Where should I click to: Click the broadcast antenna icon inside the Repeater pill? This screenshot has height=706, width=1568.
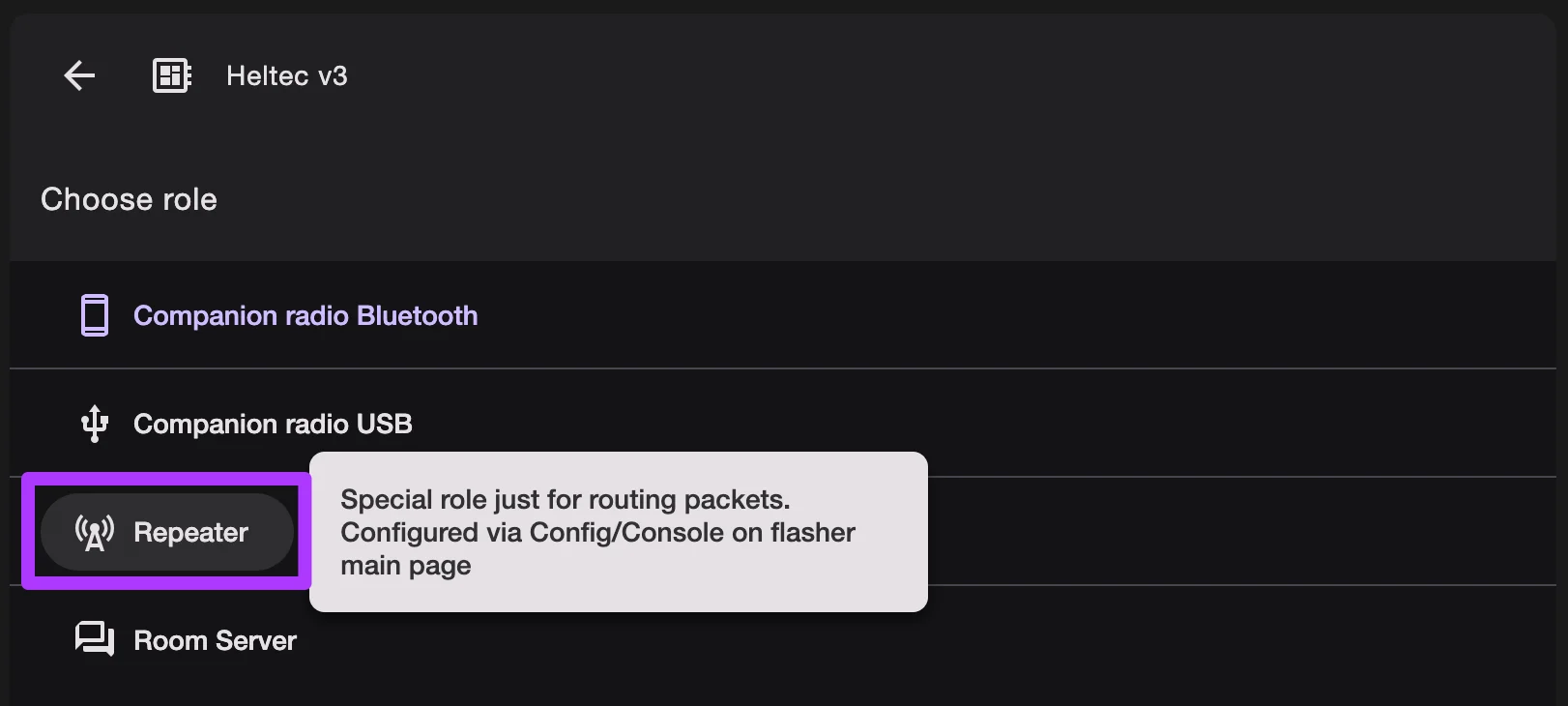94,531
